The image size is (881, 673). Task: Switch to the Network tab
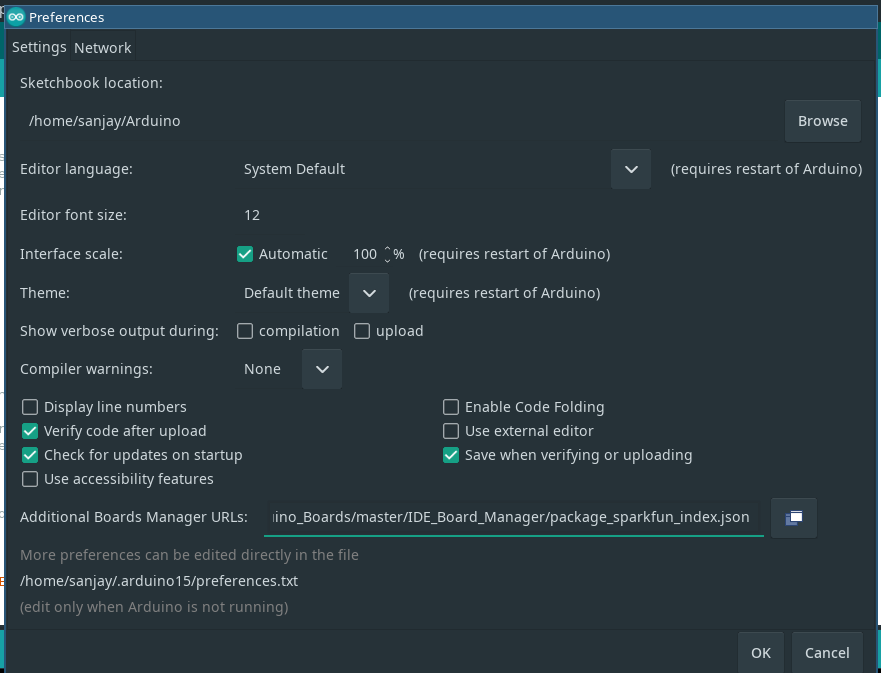102,48
